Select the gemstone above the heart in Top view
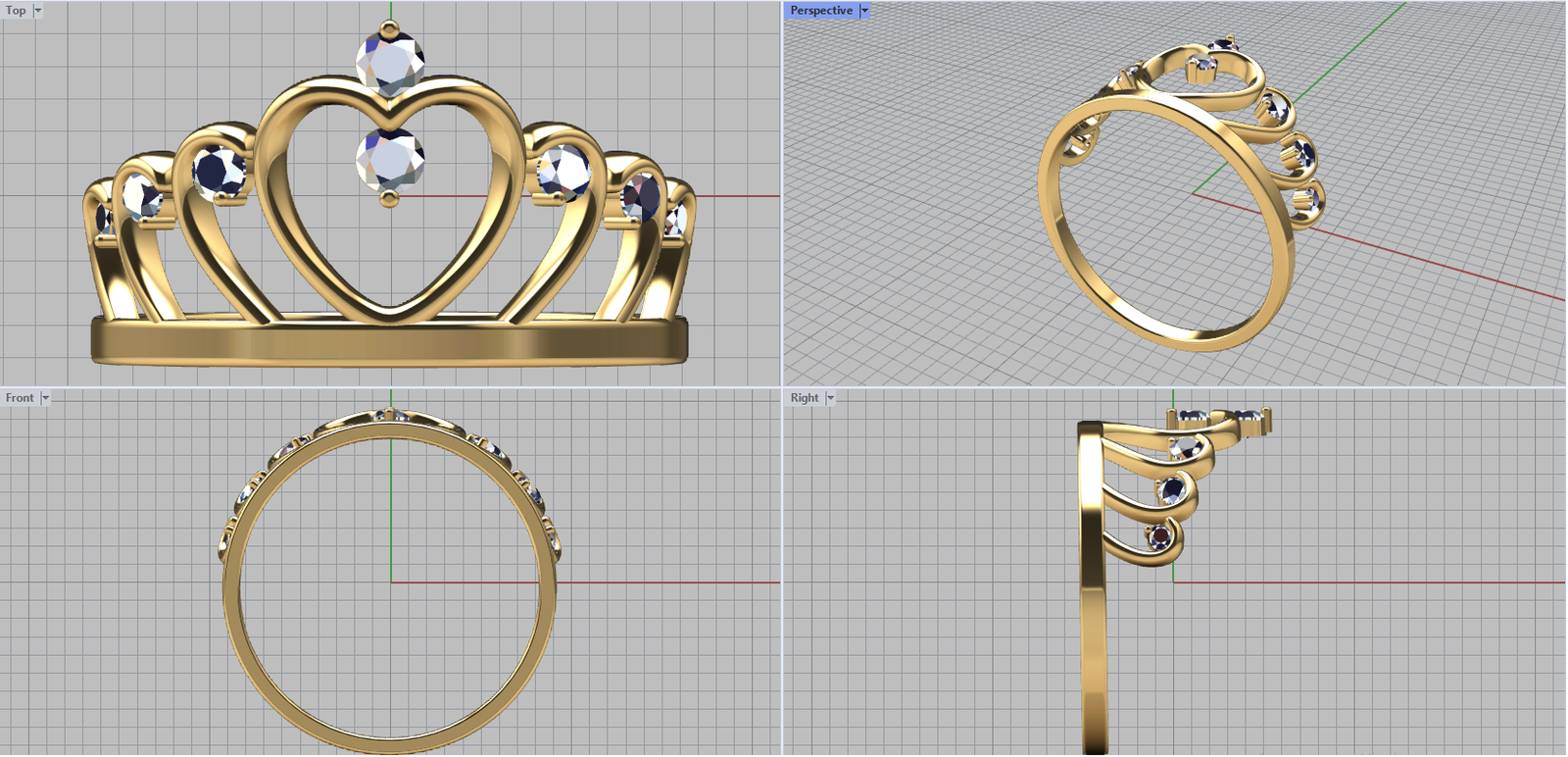The image size is (1568, 757). pyautogui.click(x=390, y=61)
